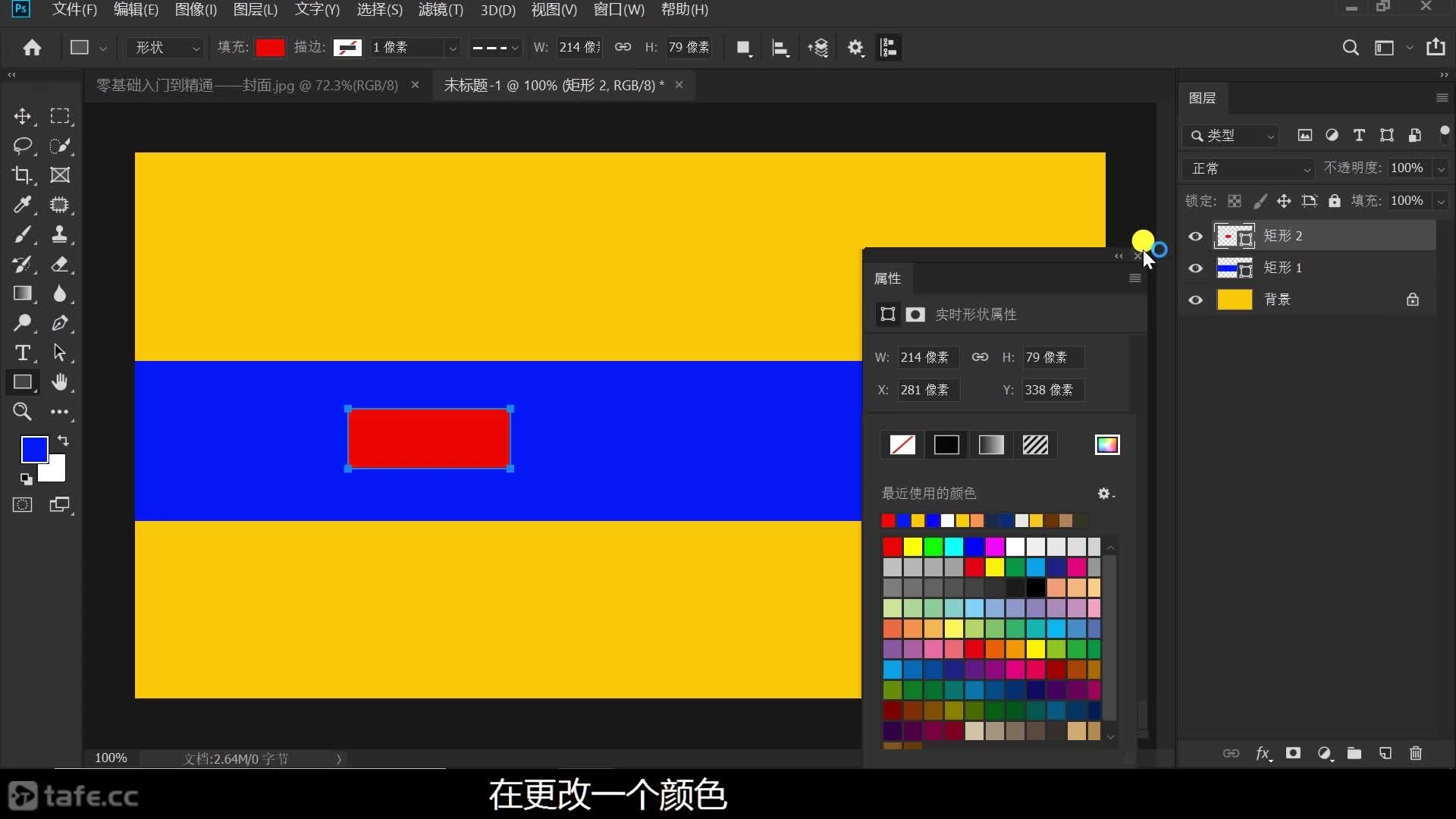The height and width of the screenshot is (819, 1456).
Task: Select the Brush tool
Action: (x=22, y=234)
